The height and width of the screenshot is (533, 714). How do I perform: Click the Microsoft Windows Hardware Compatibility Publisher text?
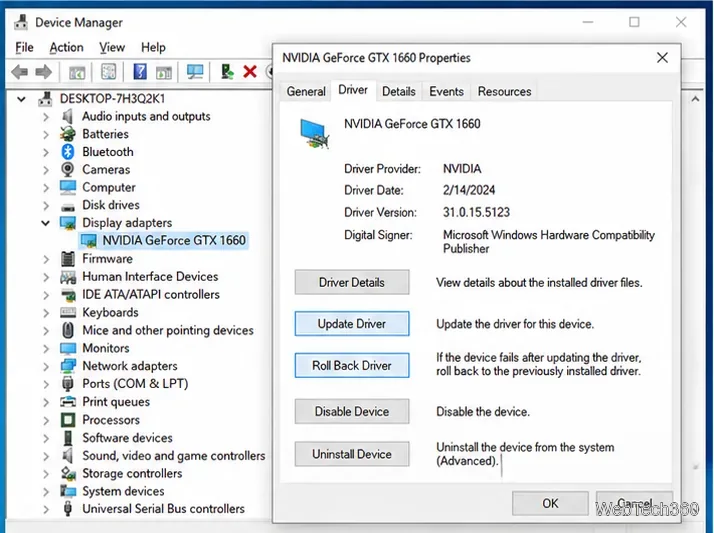[x=549, y=242]
